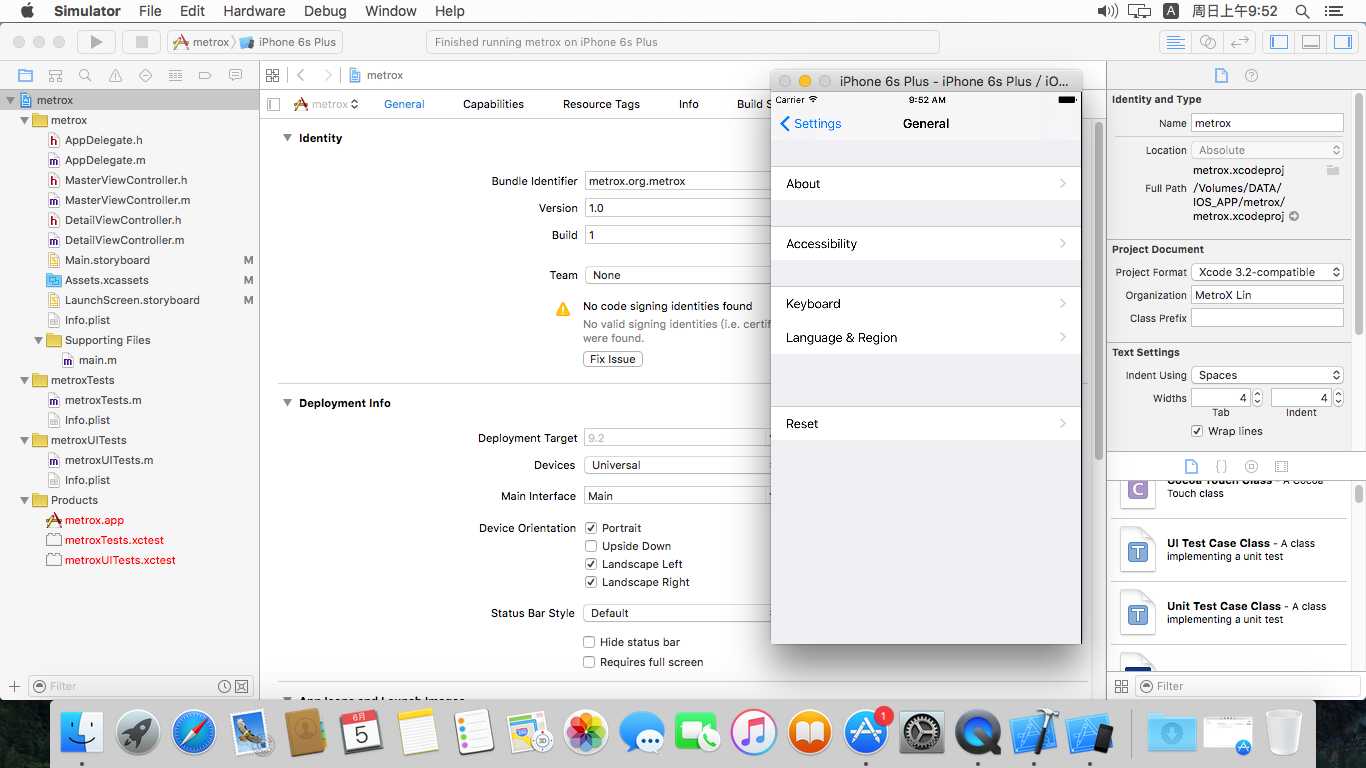Open the report navigator speech-bubble icon
Screen dimensions: 1366x768
(235, 75)
